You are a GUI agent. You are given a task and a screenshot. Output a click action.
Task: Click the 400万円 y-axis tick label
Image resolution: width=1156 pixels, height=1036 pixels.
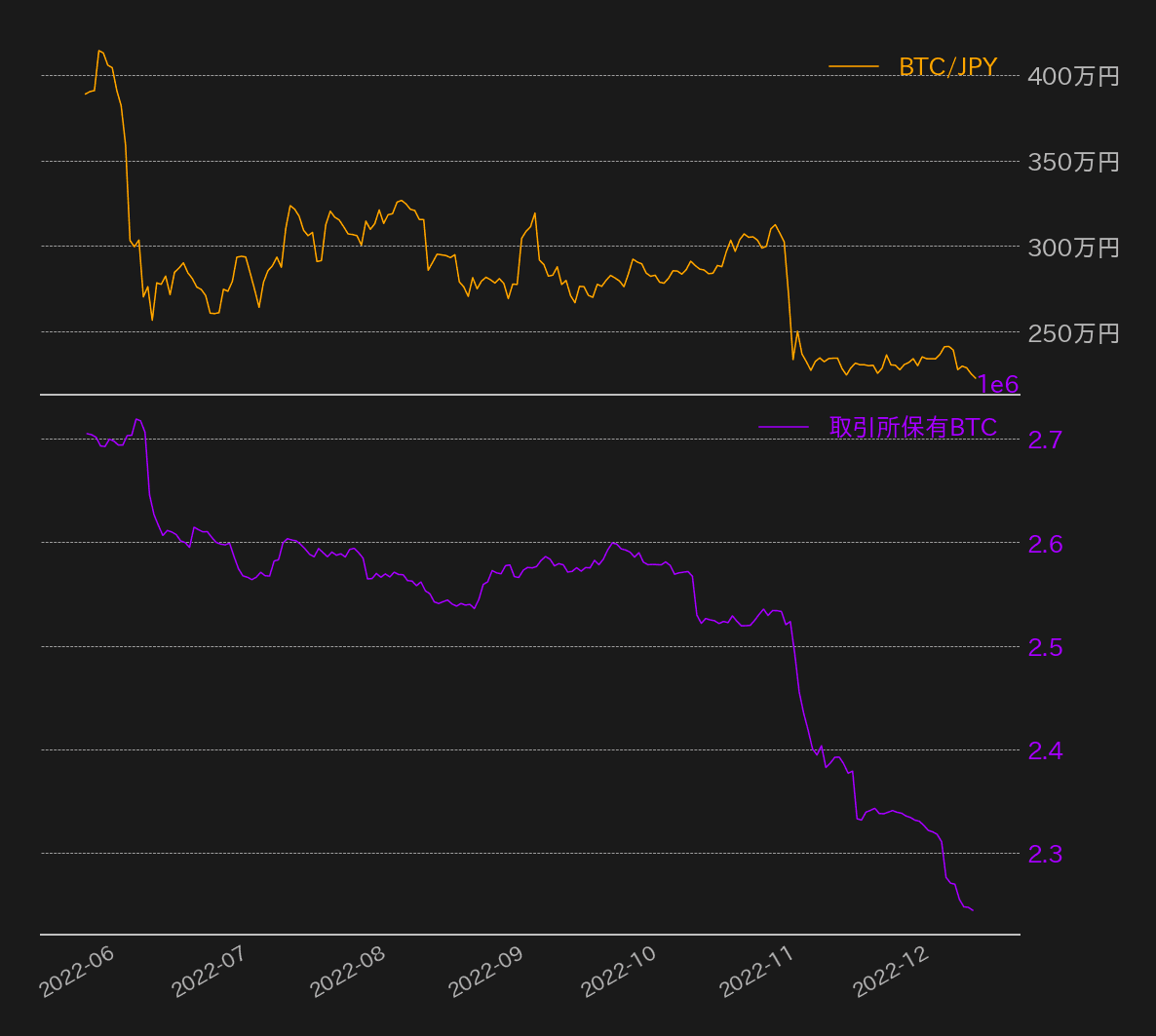[1073, 76]
